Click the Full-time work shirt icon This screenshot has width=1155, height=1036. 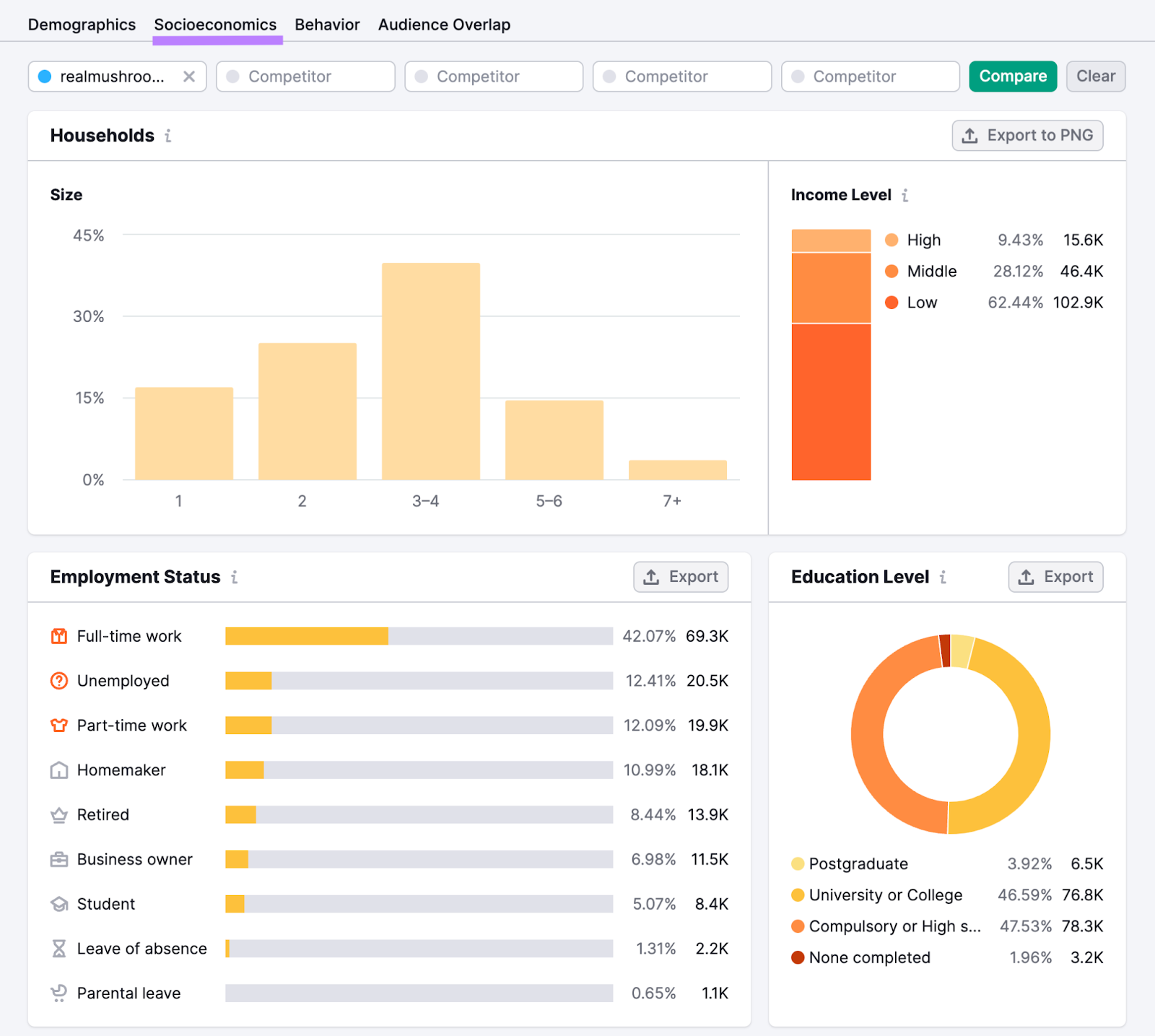pos(59,636)
